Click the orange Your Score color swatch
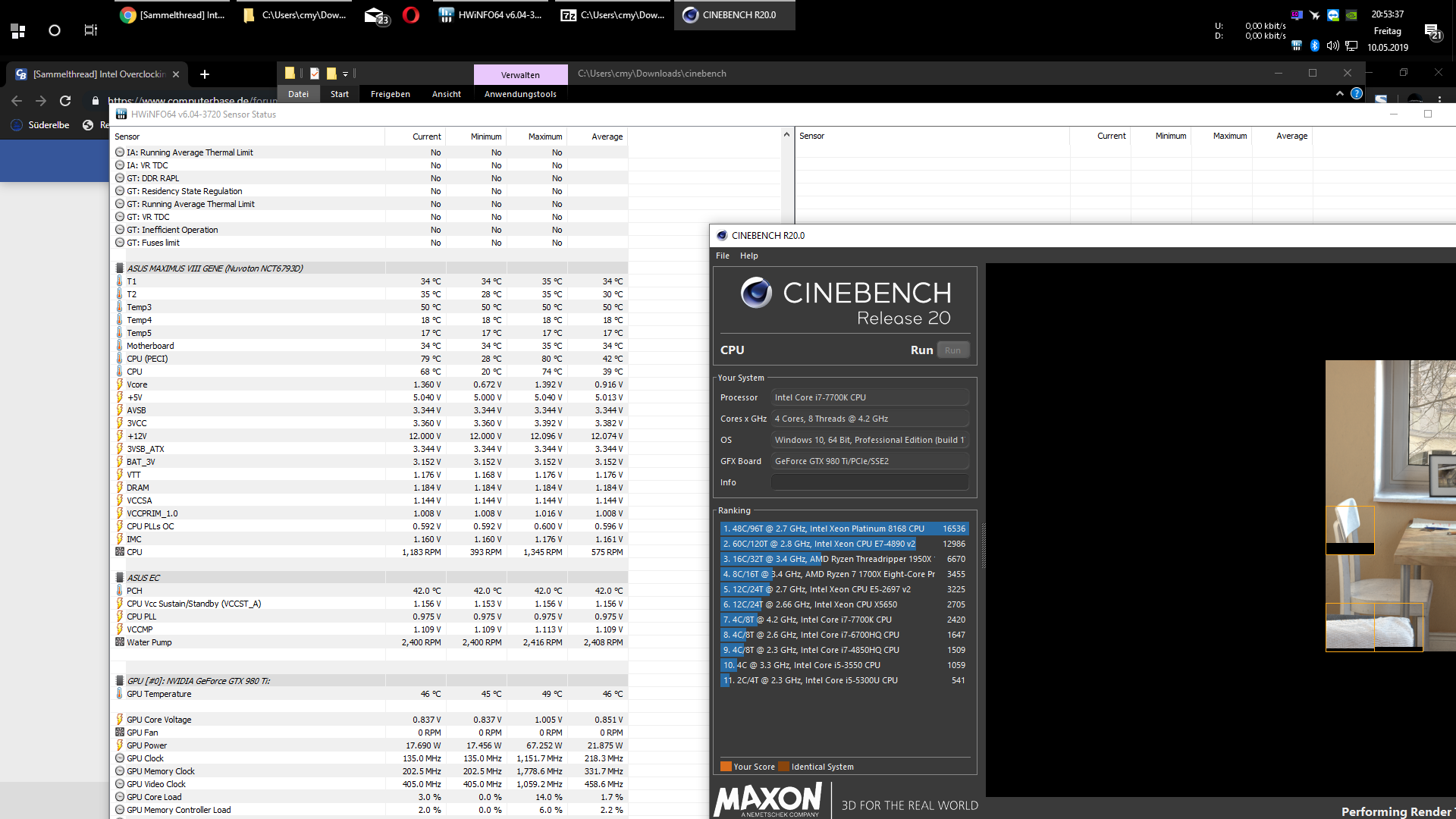 pos(726,767)
